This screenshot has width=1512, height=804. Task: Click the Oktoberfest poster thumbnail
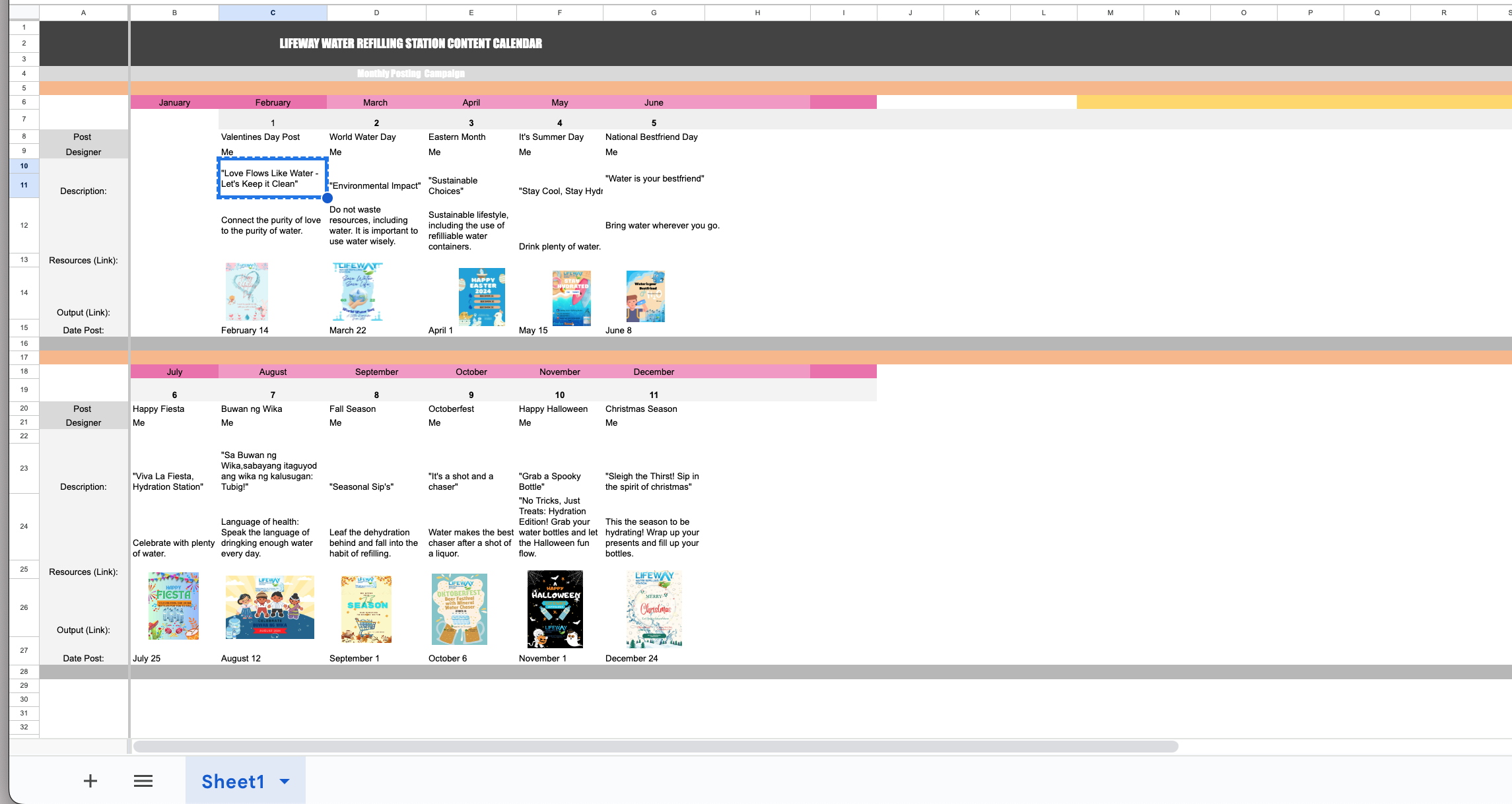tap(460, 609)
